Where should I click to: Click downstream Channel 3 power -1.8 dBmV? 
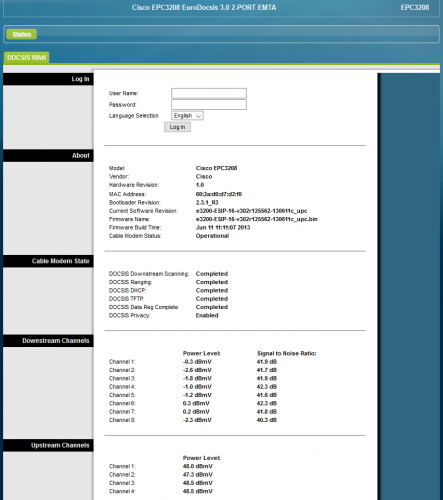pyautogui.click(x=197, y=378)
